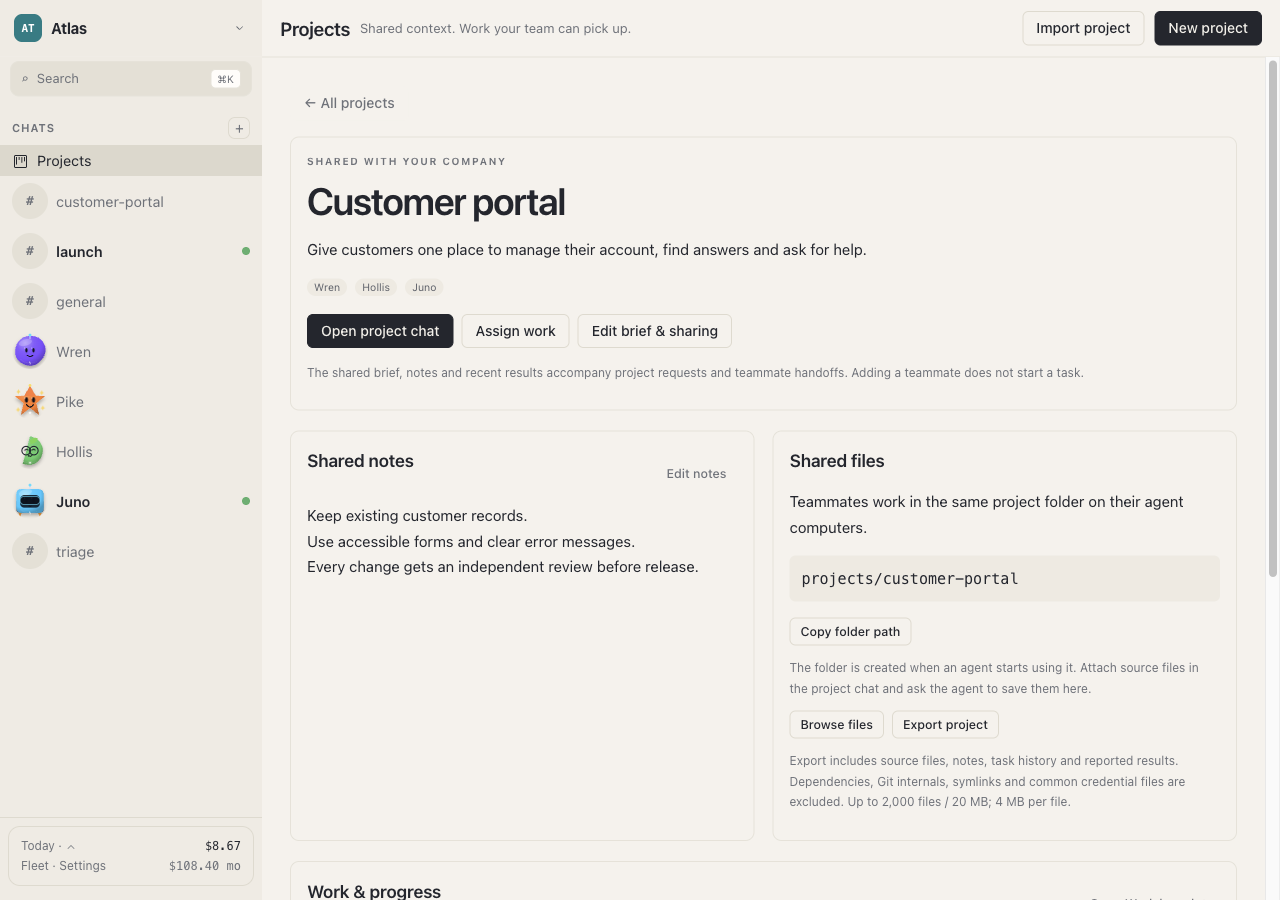Focus the sidebar Search field
Image resolution: width=1280 pixels, height=900 pixels.
tap(131, 79)
